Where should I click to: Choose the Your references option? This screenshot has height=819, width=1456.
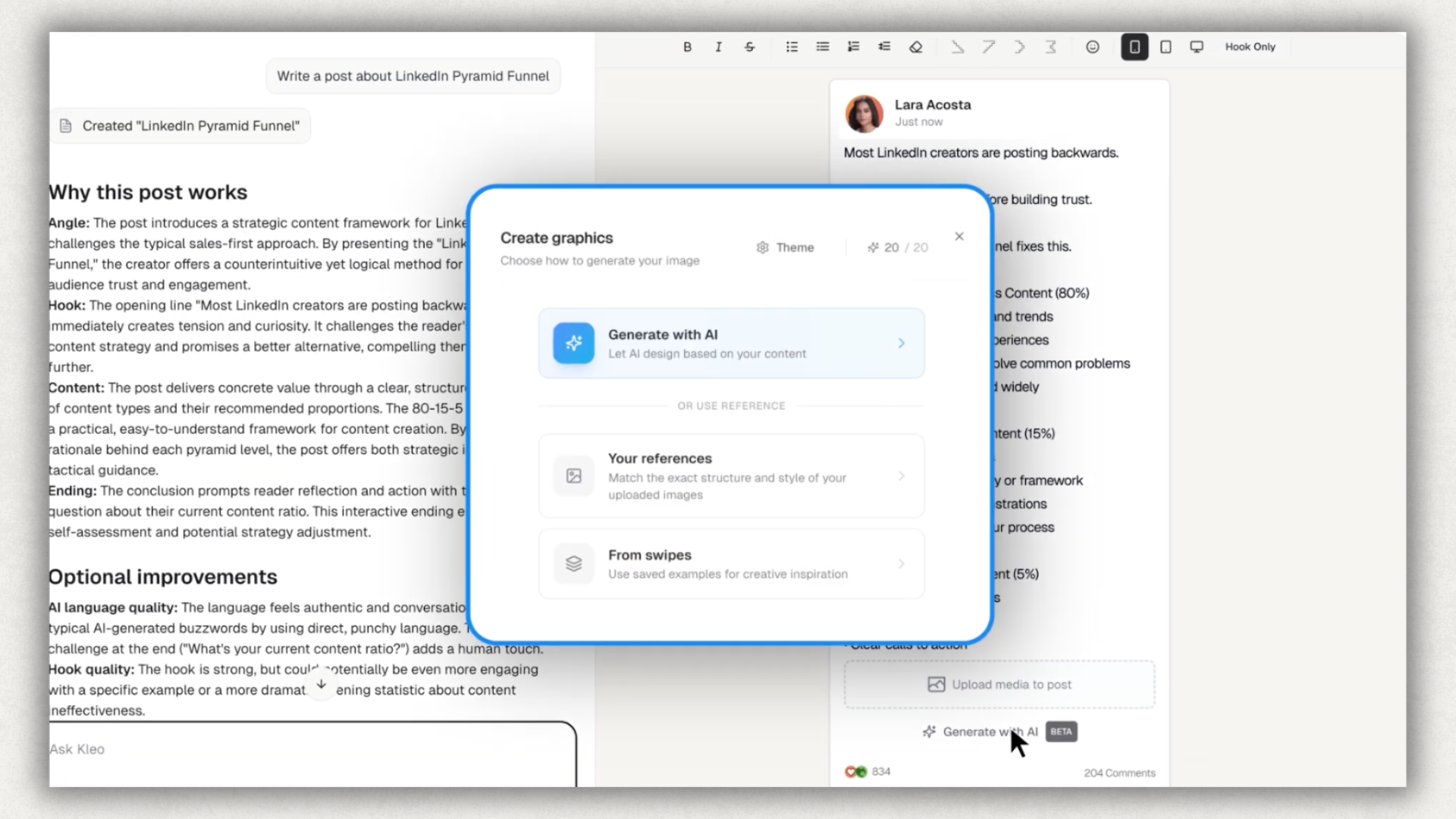[731, 475]
